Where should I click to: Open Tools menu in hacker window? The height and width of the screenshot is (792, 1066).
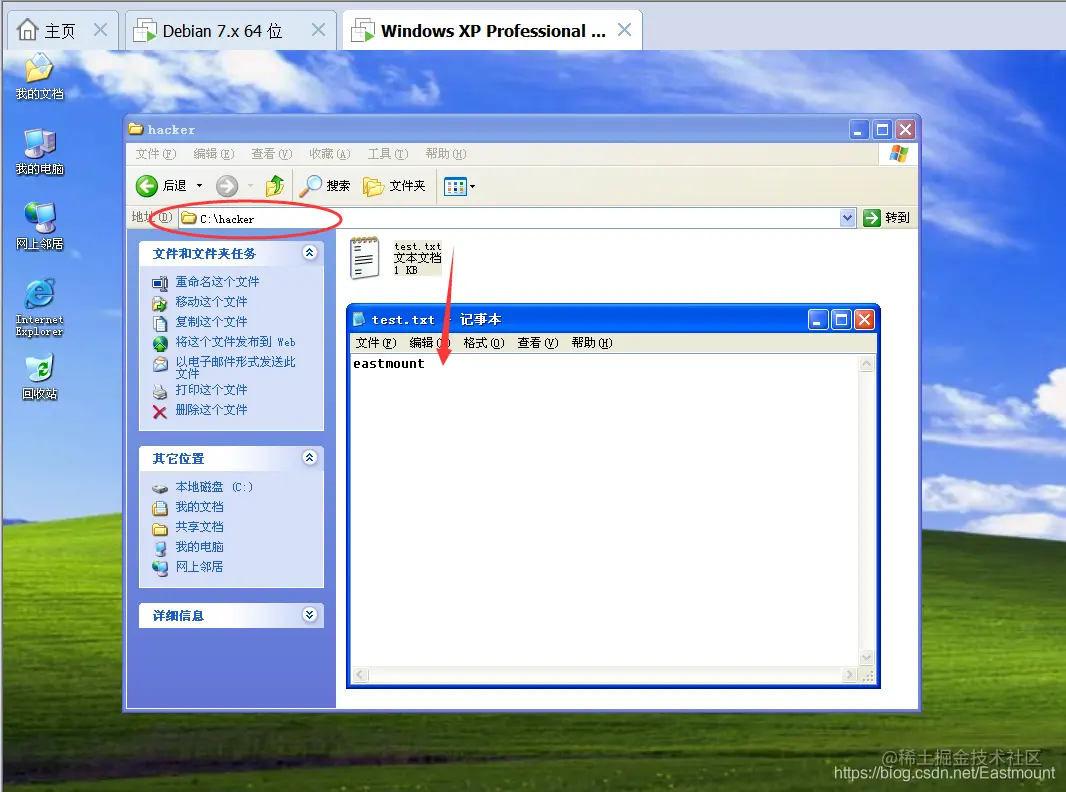pyautogui.click(x=388, y=154)
